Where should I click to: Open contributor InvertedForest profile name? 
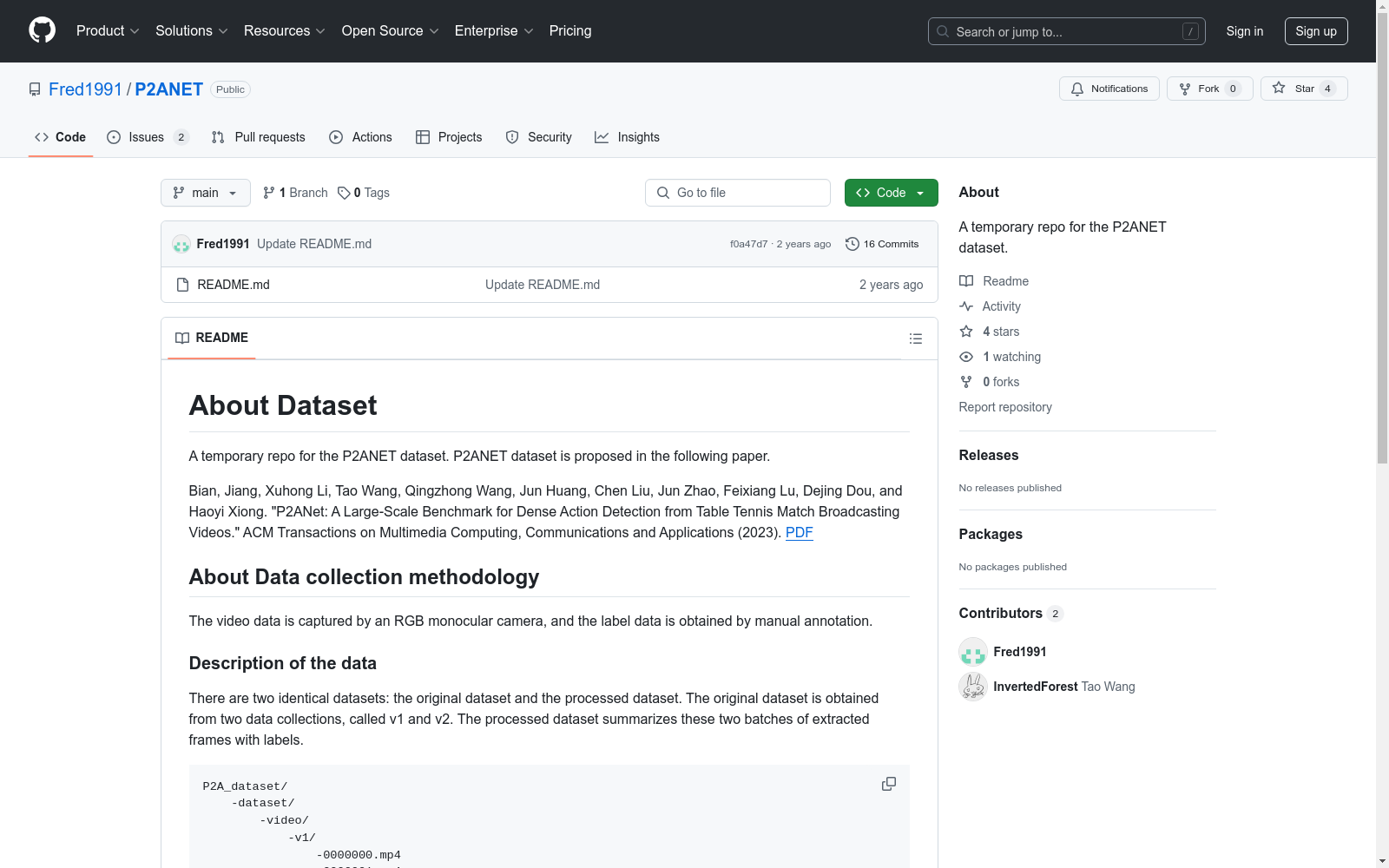tap(1036, 687)
